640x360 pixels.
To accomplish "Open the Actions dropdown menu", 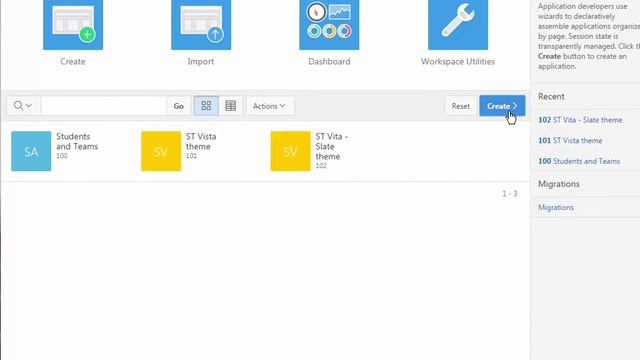I will tap(269, 106).
